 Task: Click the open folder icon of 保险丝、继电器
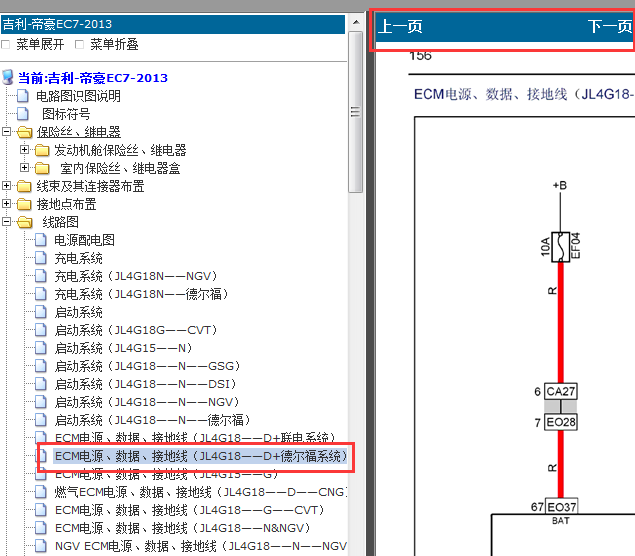coord(24,132)
